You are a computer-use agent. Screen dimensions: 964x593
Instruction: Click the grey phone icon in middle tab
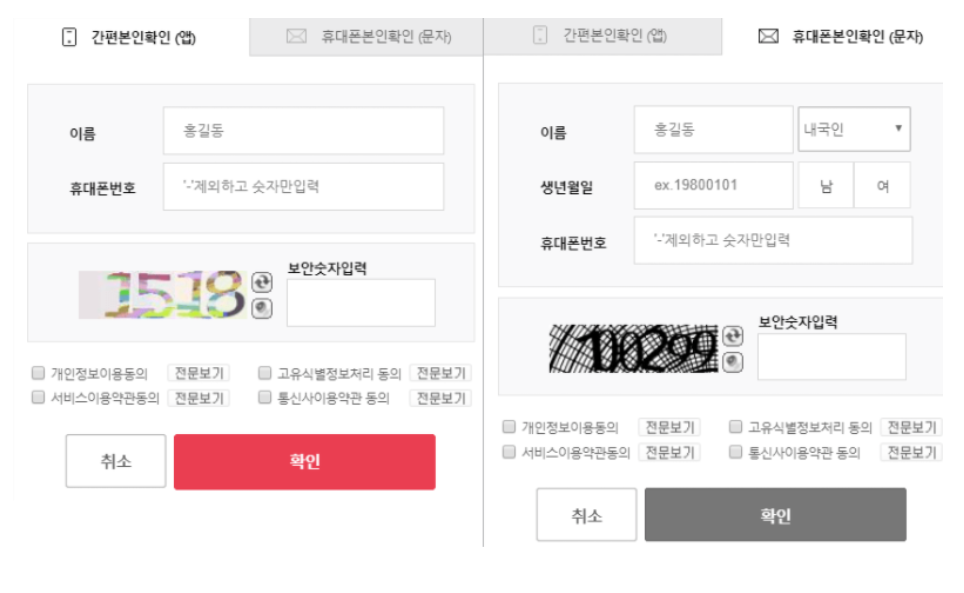[540, 35]
